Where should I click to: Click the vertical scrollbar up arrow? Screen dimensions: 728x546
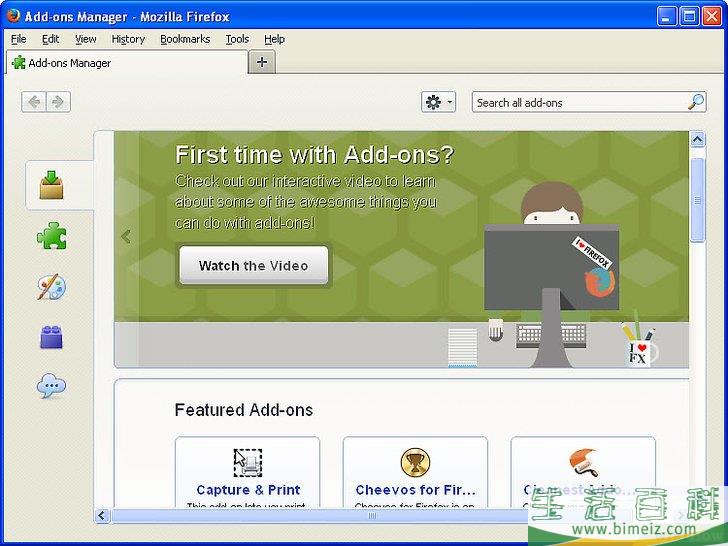tap(697, 139)
